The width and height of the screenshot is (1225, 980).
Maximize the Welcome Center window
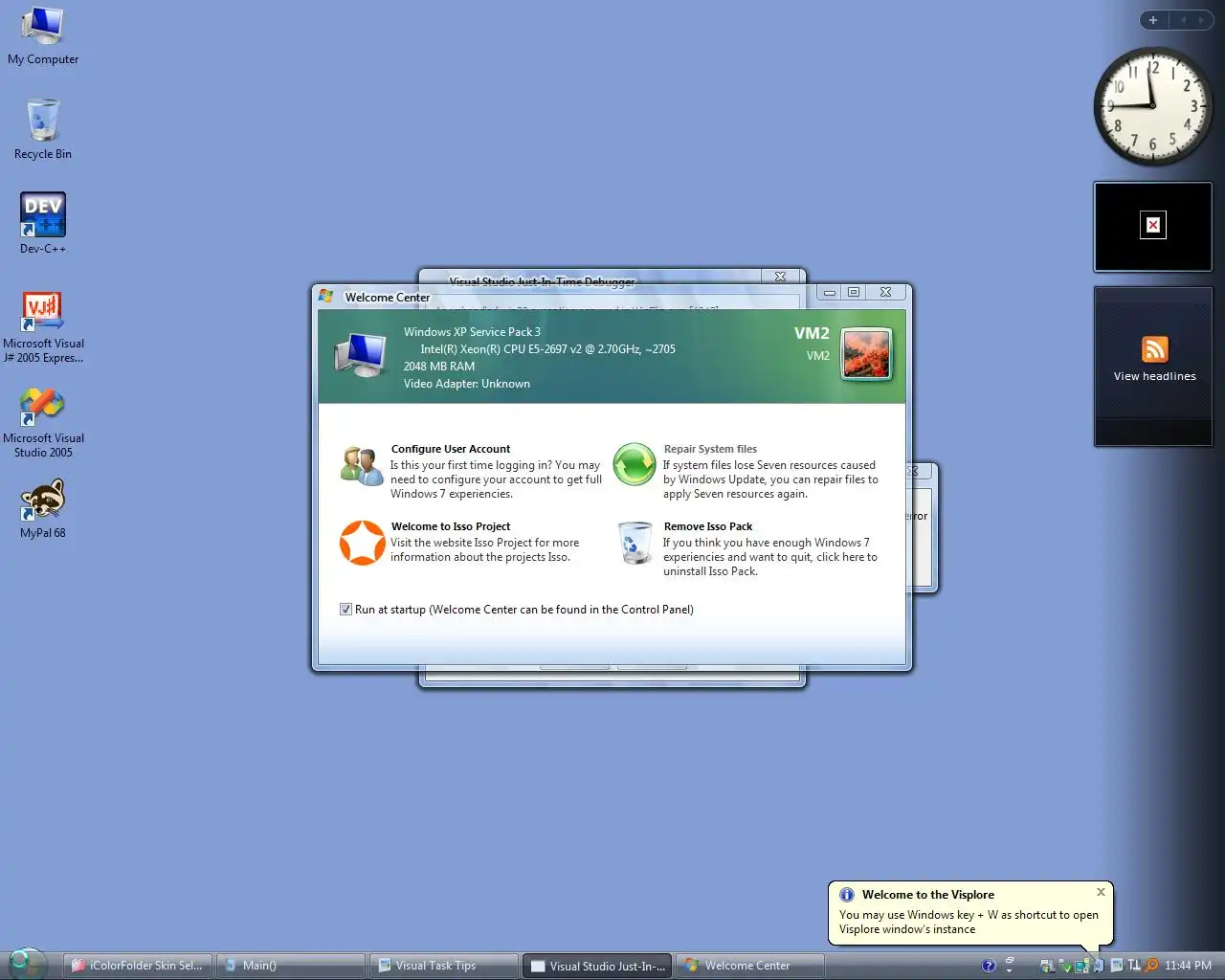[854, 292]
